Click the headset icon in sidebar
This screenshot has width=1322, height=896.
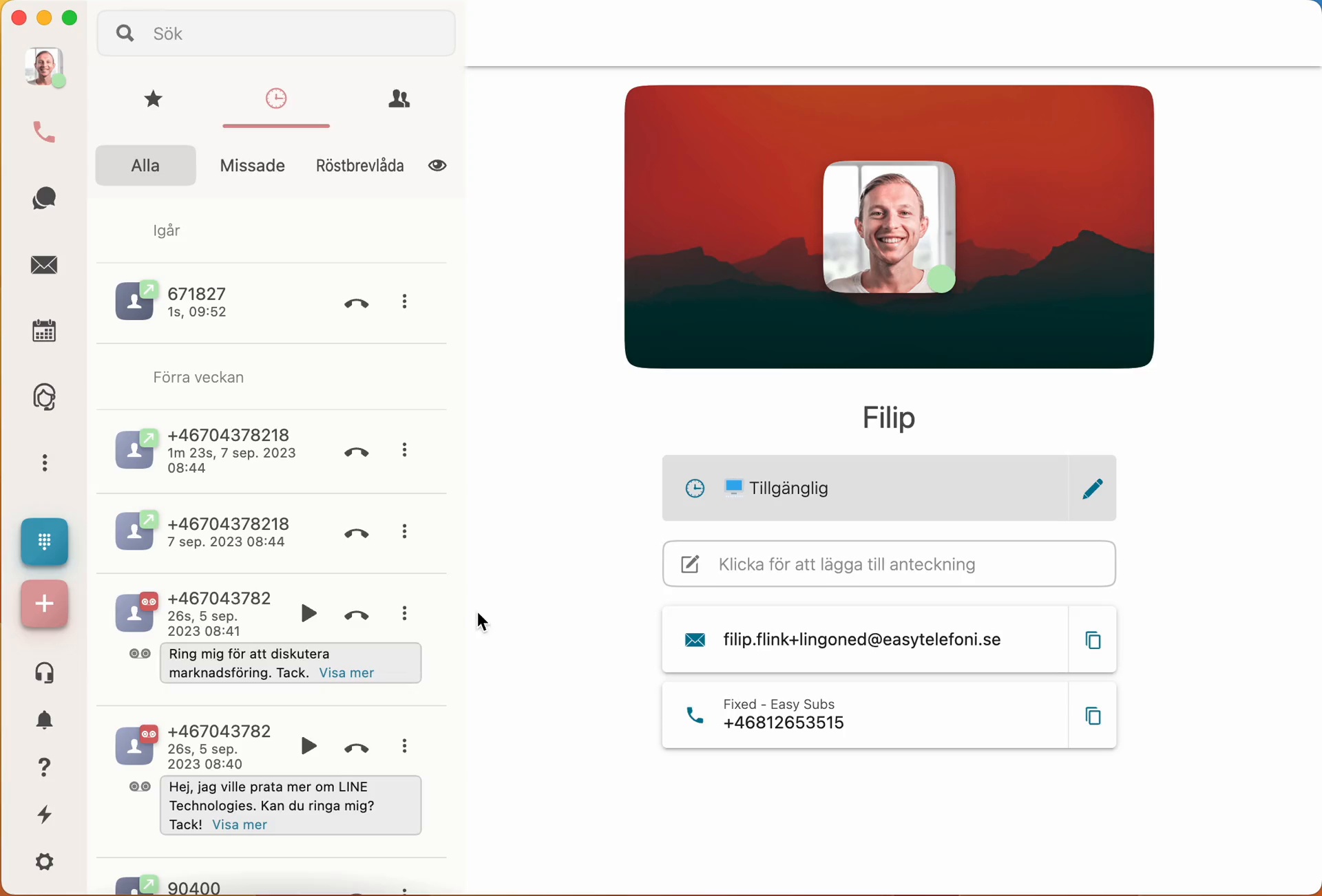[x=45, y=673]
